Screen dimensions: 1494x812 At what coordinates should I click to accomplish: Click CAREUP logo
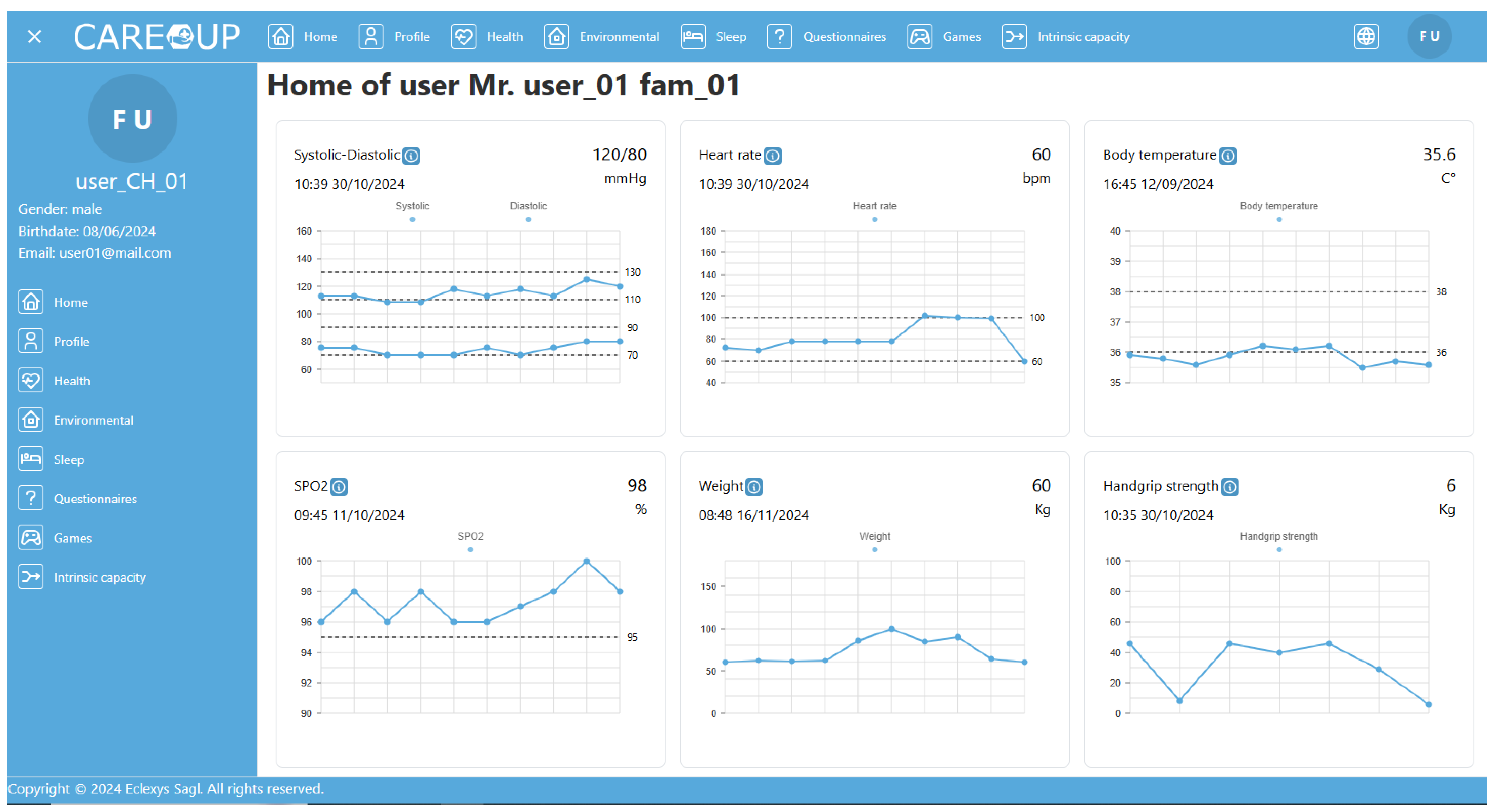[157, 37]
